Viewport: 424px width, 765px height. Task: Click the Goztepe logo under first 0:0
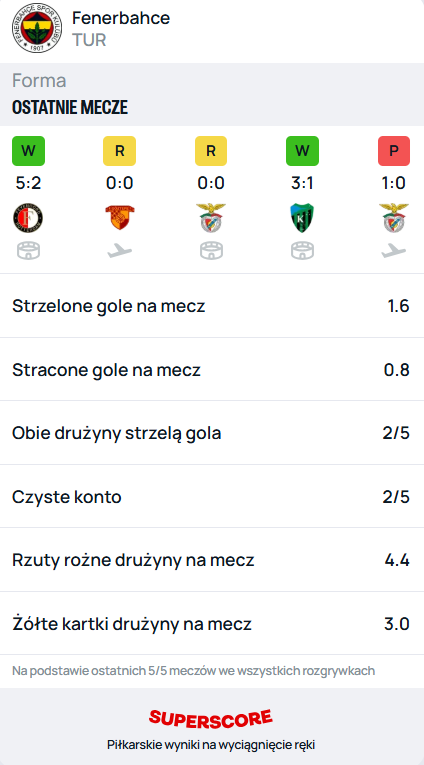coord(120,218)
